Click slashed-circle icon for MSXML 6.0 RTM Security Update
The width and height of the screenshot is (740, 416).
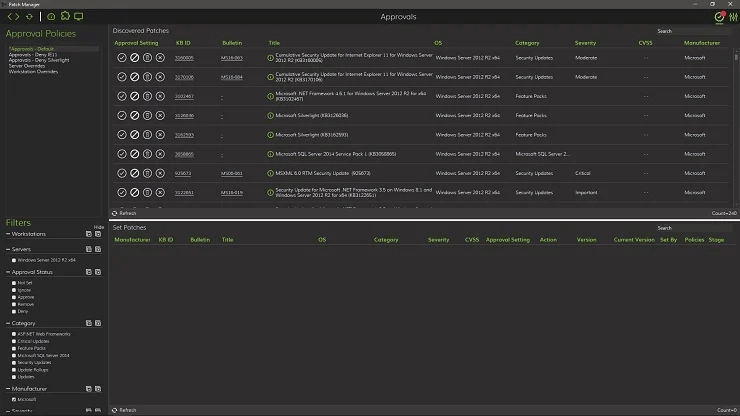[135, 173]
